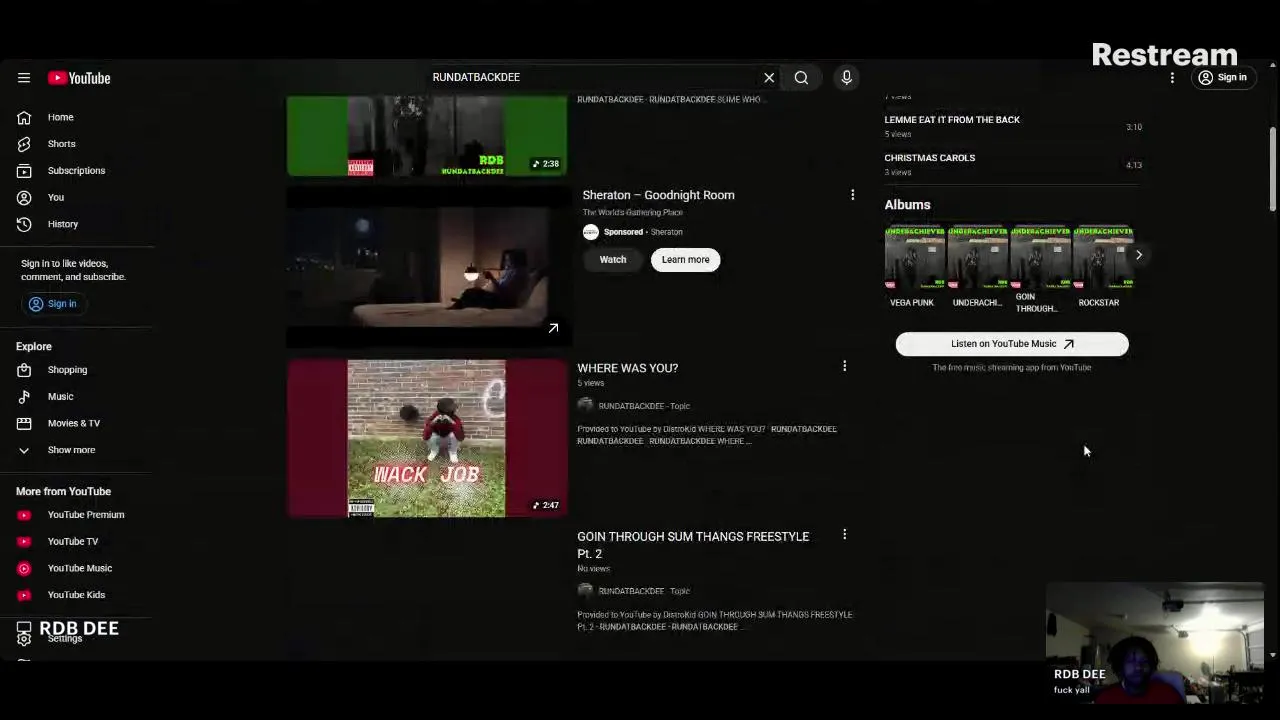The image size is (1280, 720).
Task: Open the Sheraton ad video thumbnail
Action: tap(428, 266)
